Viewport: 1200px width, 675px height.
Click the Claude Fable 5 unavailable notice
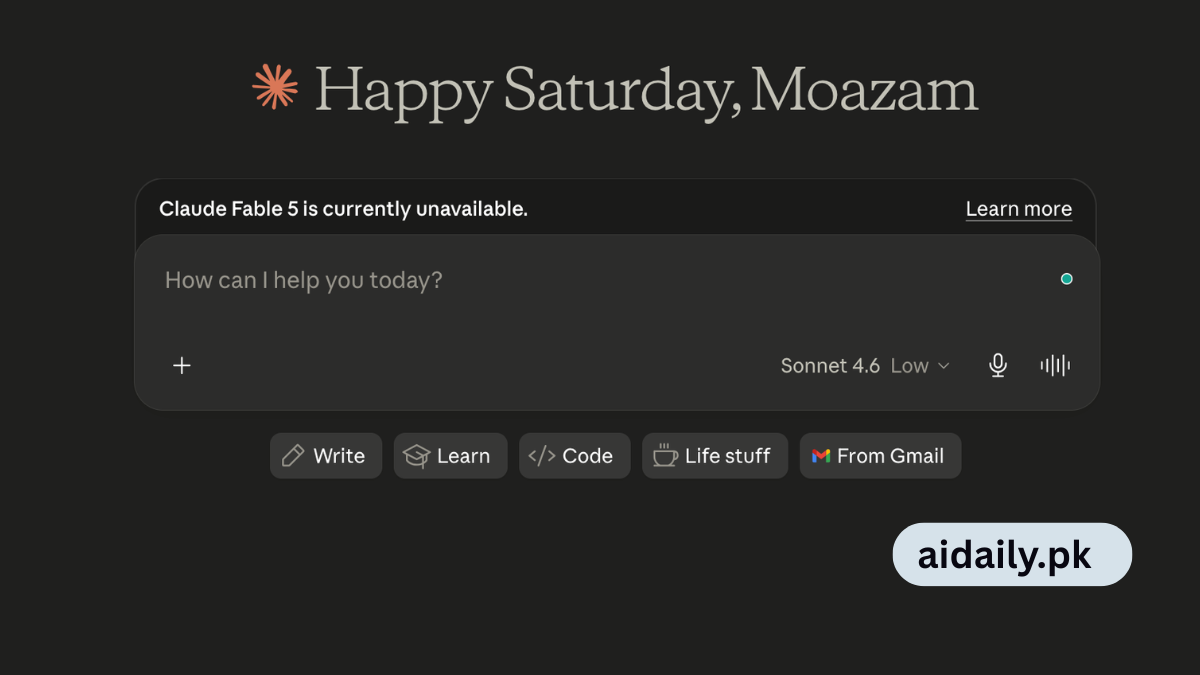343,209
